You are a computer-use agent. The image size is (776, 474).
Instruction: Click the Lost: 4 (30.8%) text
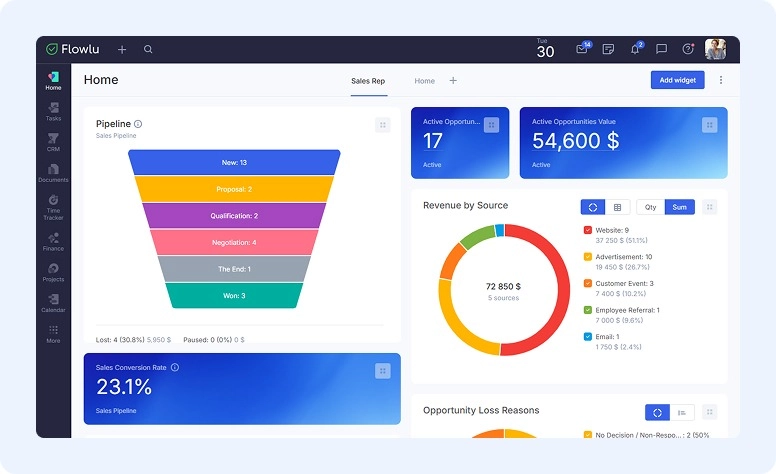(x=120, y=340)
